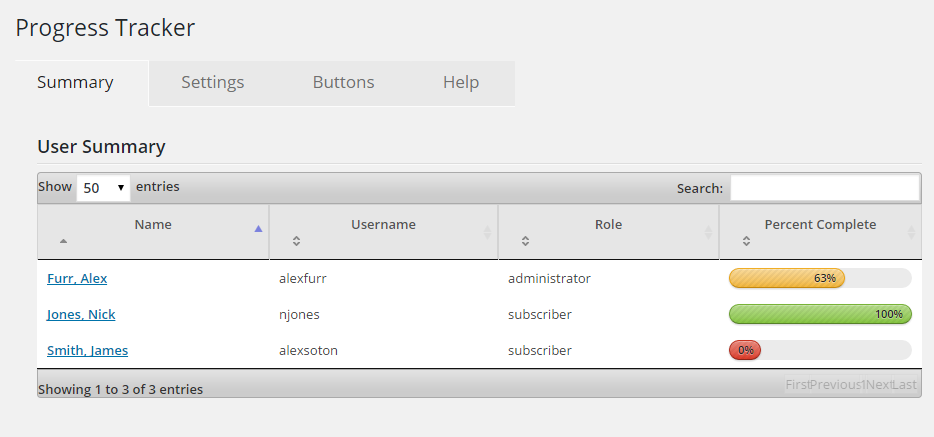Click the User Summary heading
Viewport: 934px width, 437px height.
point(101,146)
